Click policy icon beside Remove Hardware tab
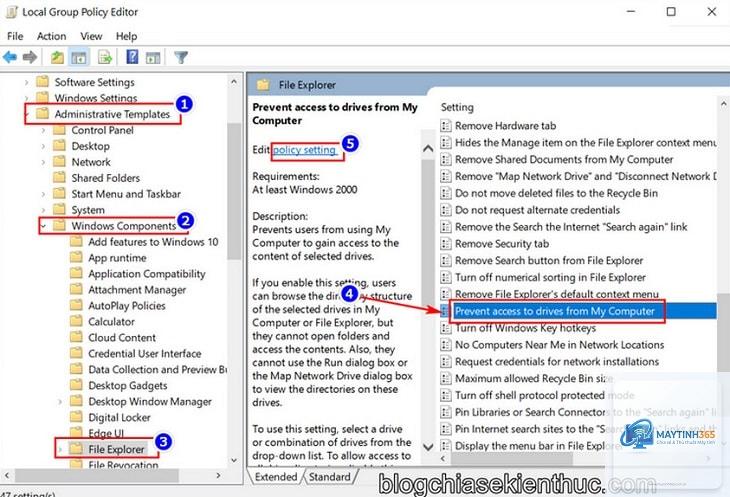The width and height of the screenshot is (730, 497). pyautogui.click(x=446, y=125)
